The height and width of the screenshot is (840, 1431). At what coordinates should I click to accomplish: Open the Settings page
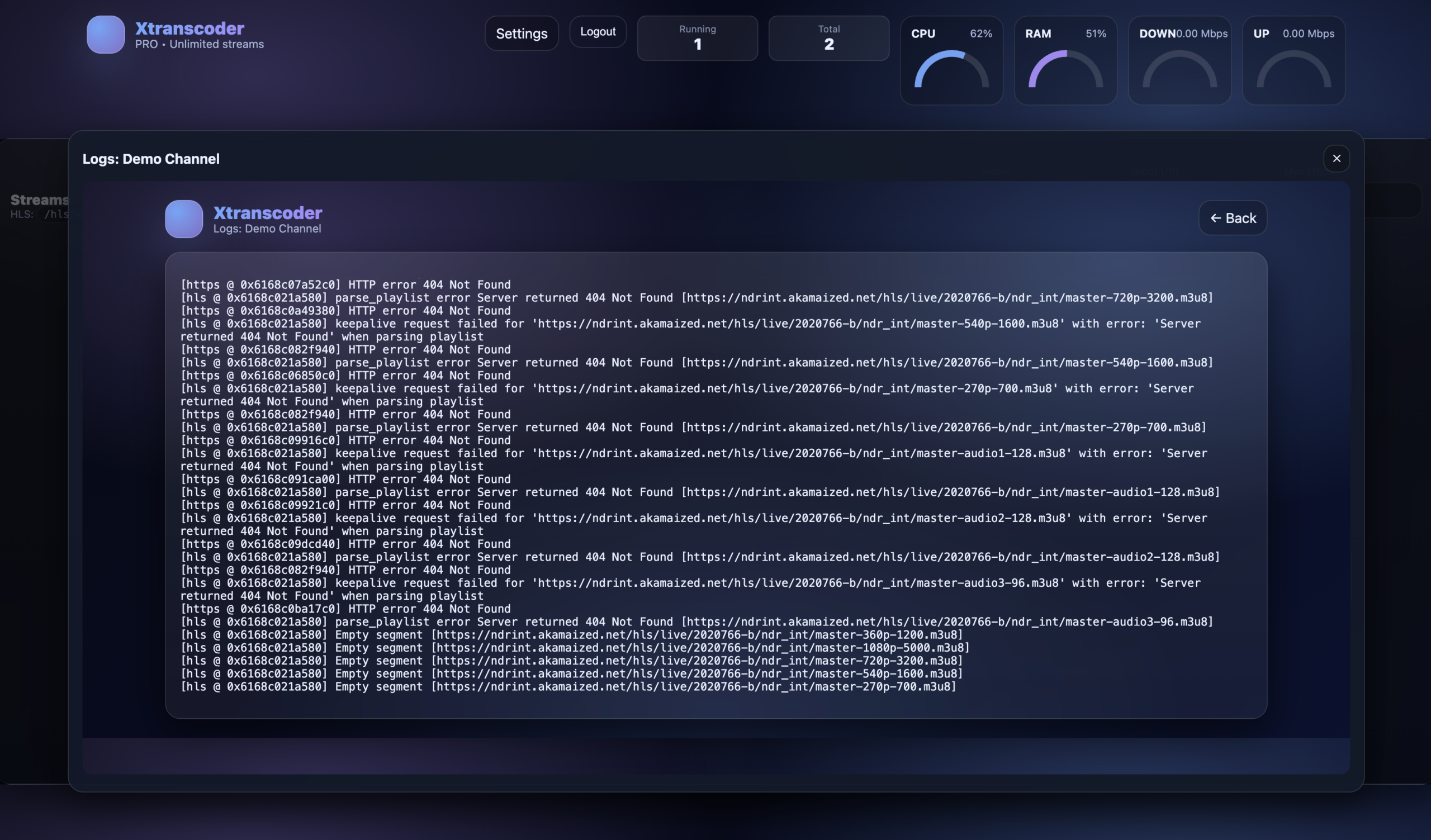click(522, 34)
